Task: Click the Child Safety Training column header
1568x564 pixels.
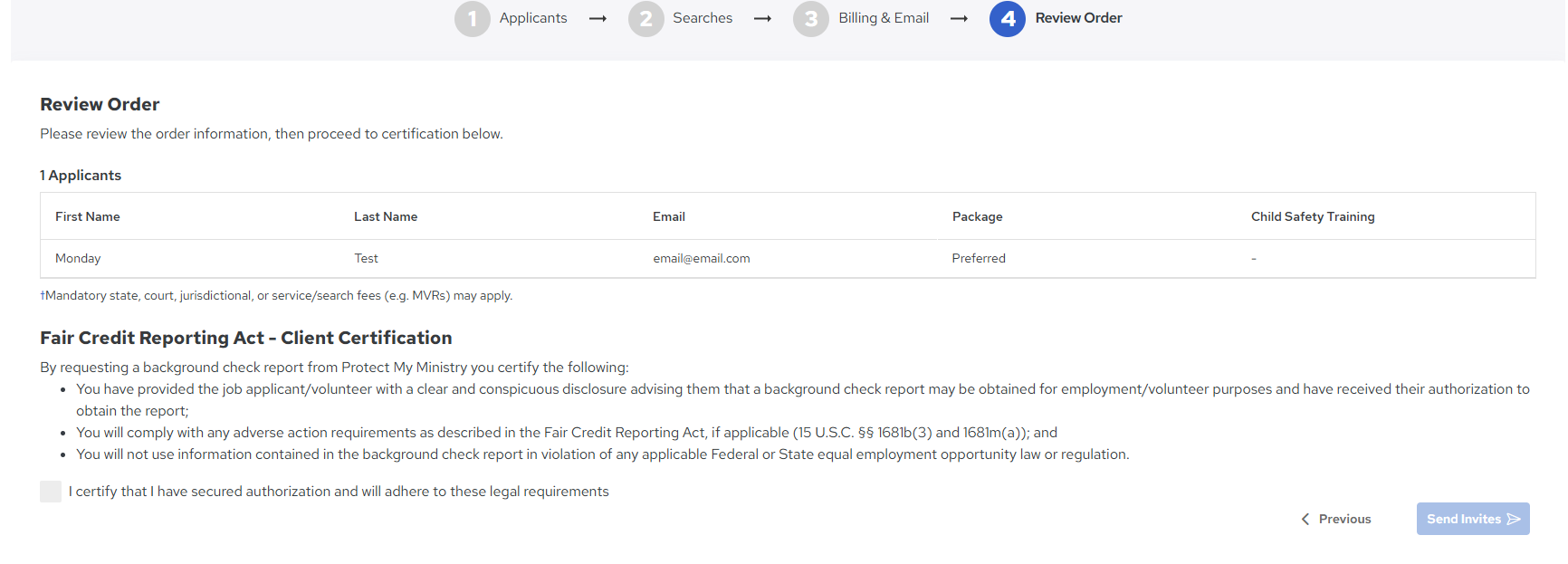Action: 1313,216
